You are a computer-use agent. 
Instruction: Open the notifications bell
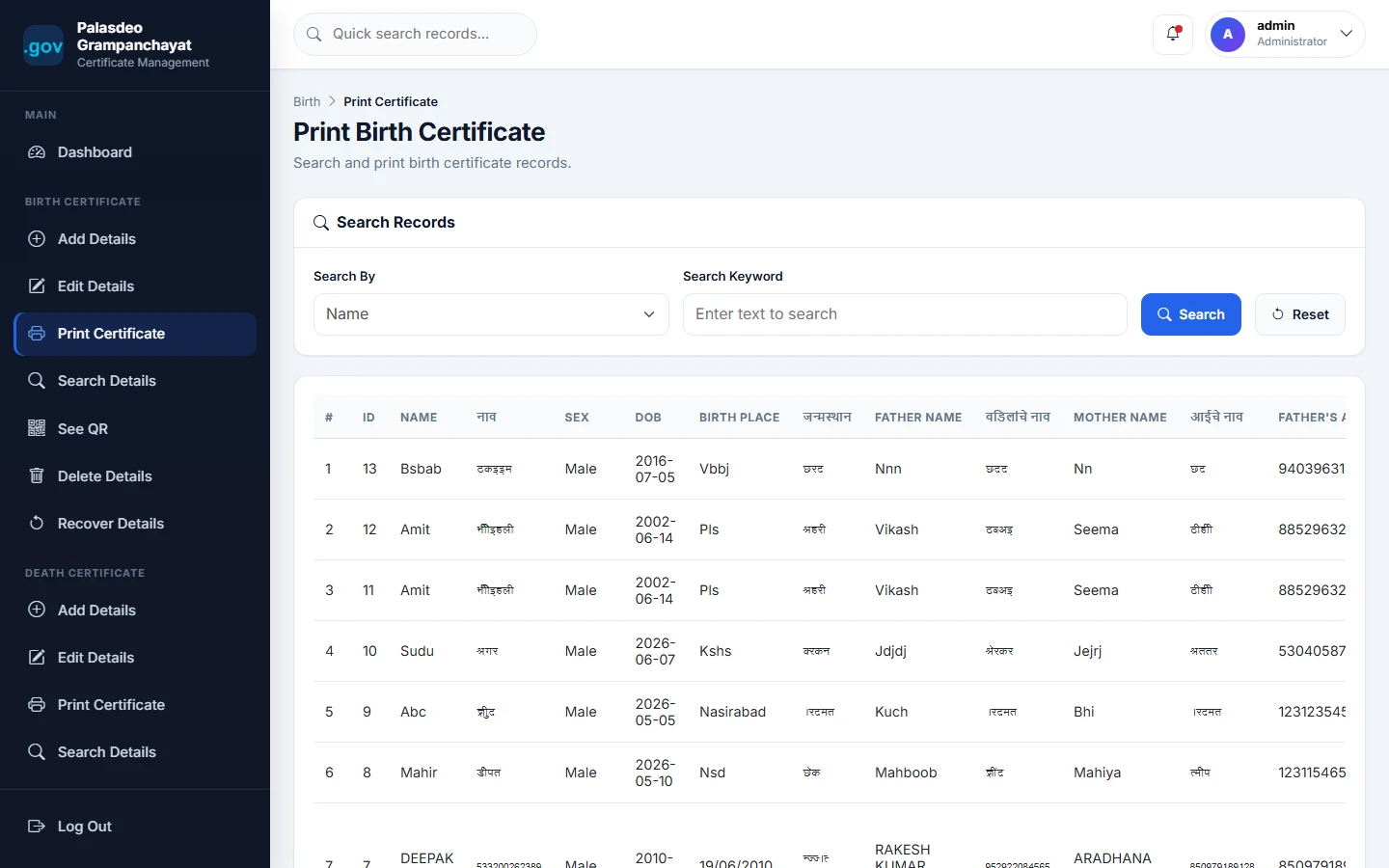tap(1173, 34)
